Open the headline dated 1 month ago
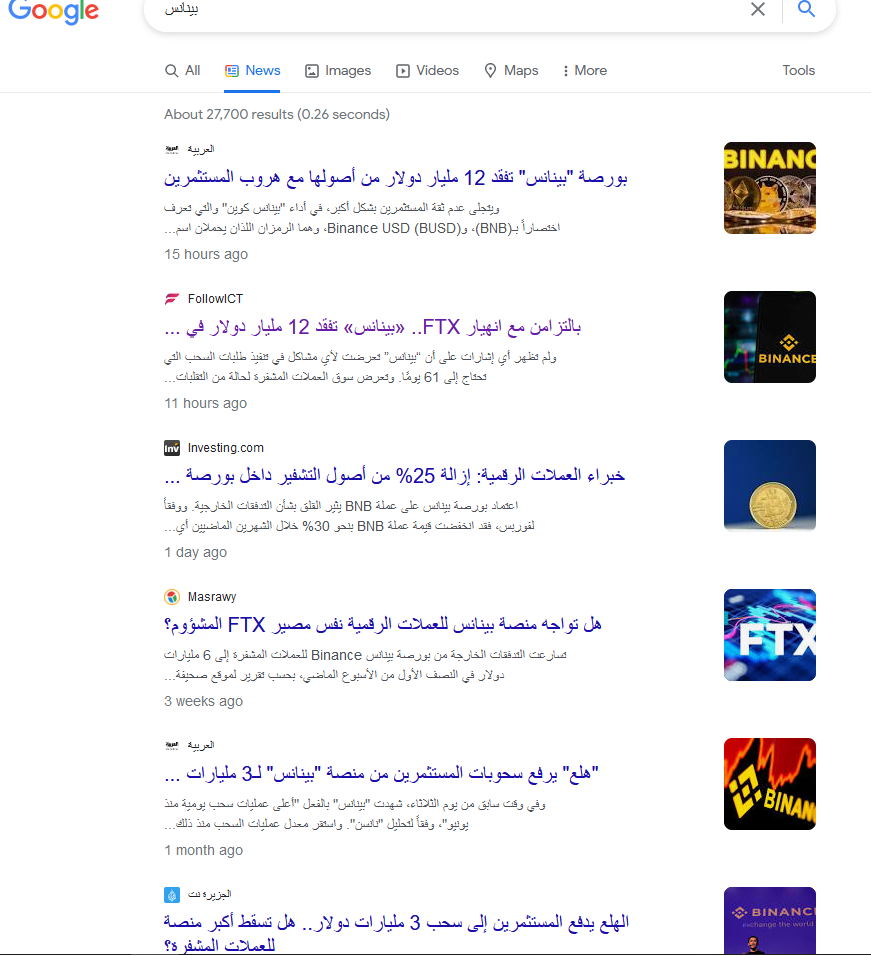The width and height of the screenshot is (871, 956). (382, 774)
